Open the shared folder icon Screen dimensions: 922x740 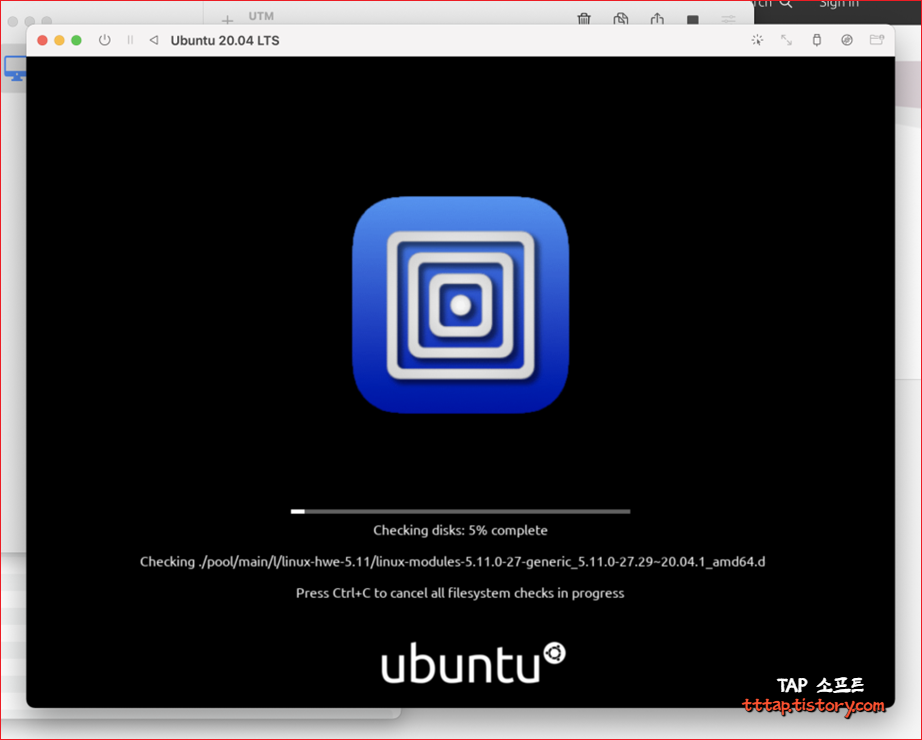pyautogui.click(x=877, y=40)
